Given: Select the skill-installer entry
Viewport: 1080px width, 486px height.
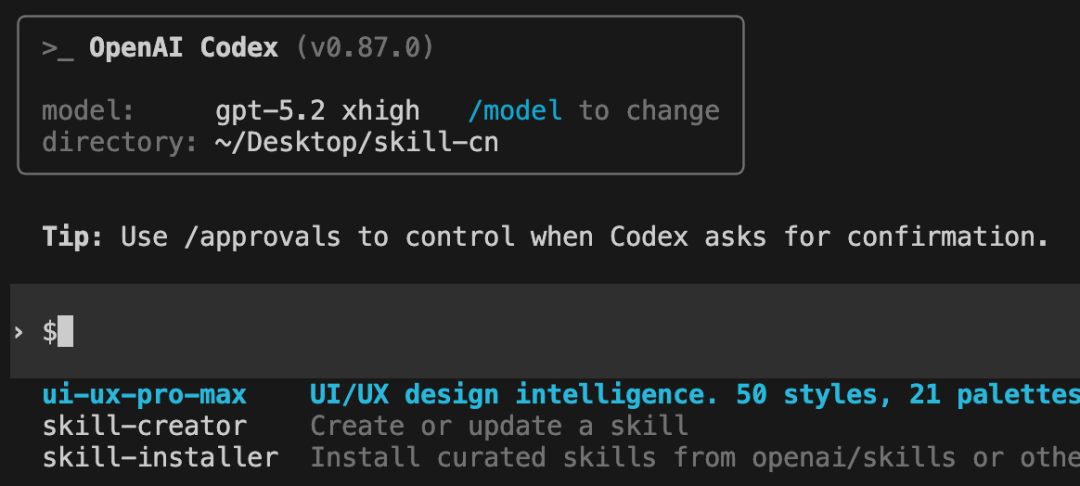Looking at the screenshot, I should coord(160,458).
